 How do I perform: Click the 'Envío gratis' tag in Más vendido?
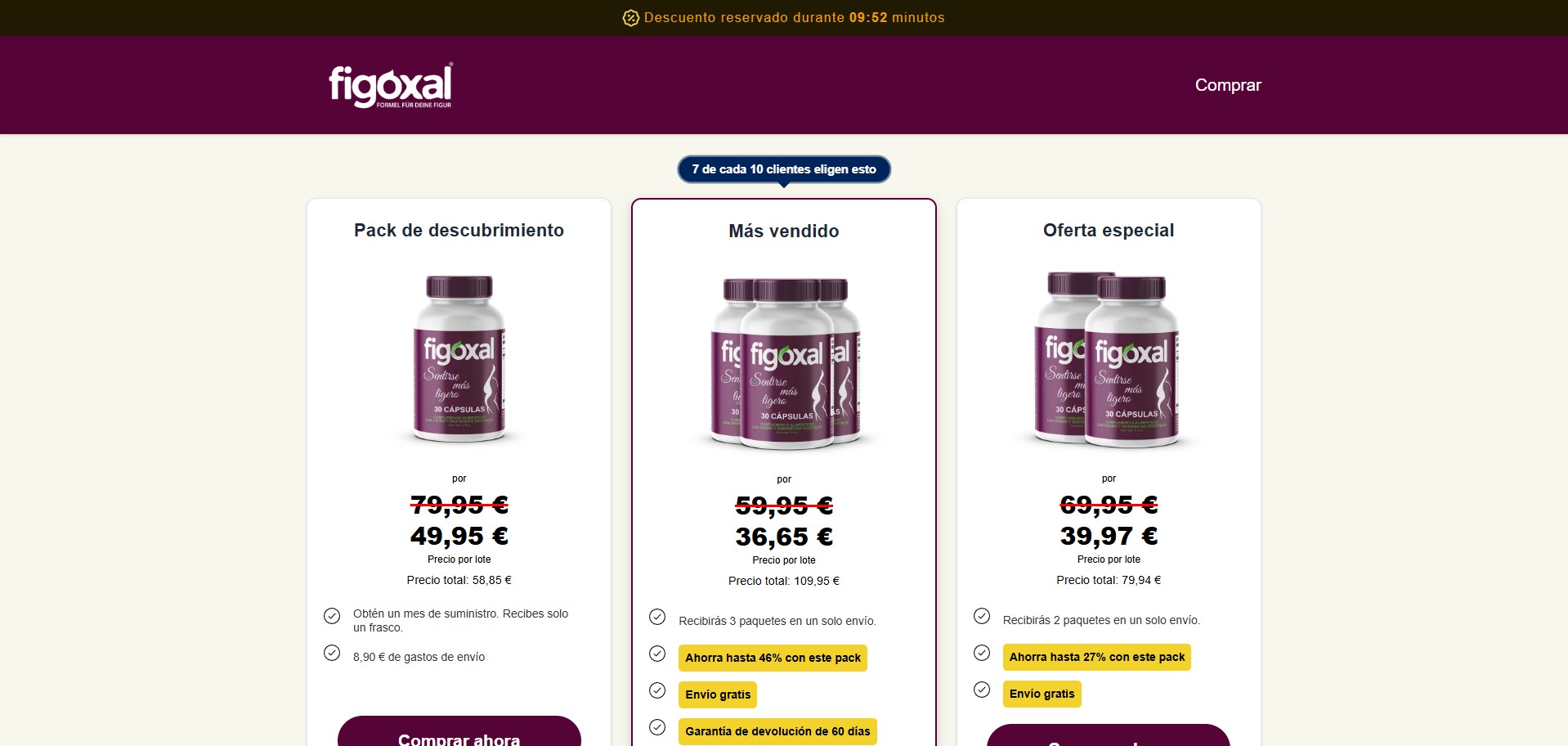pos(718,694)
